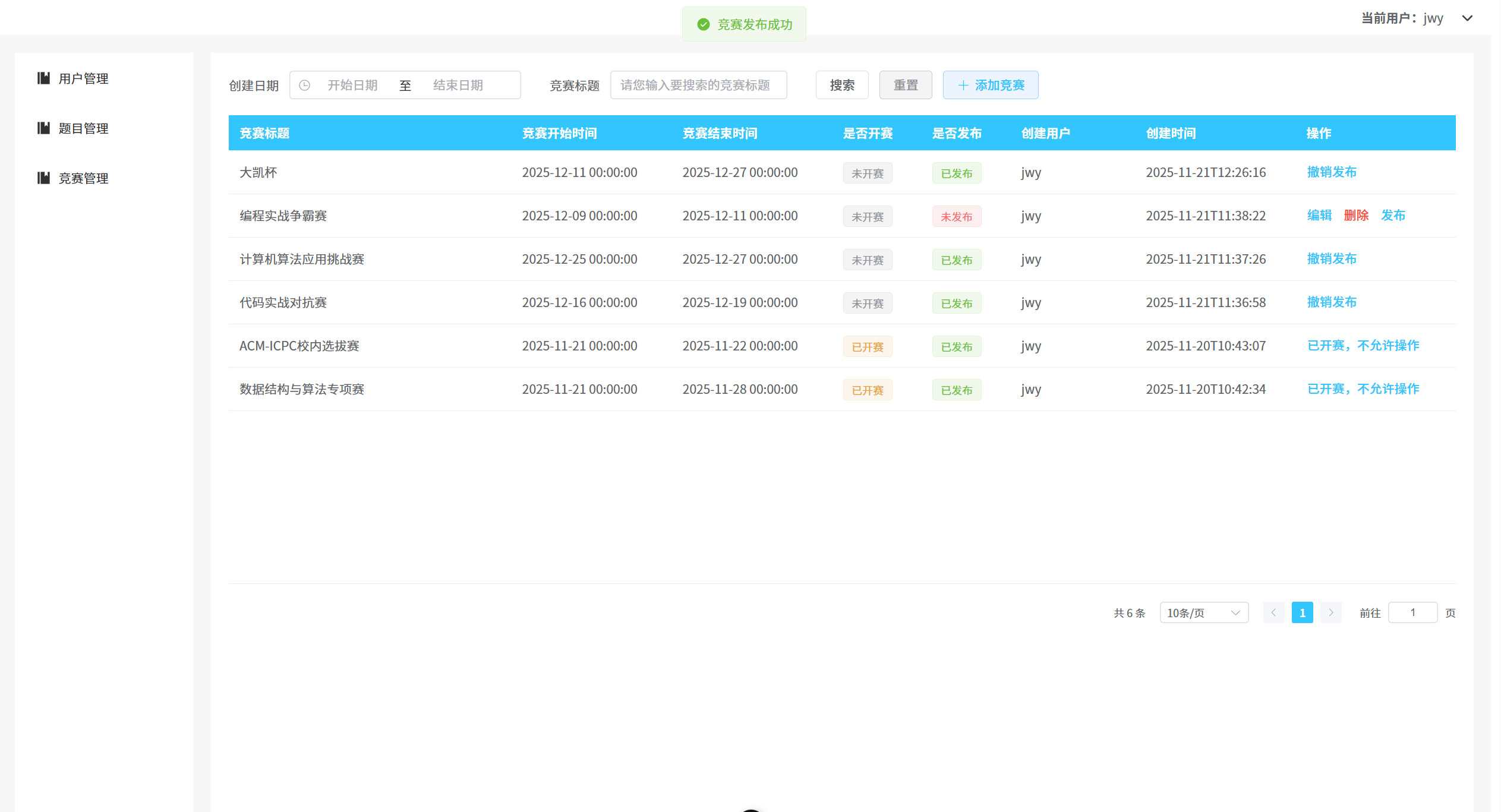Click the icon beside 竞赛管理
The height and width of the screenshot is (812, 1501).
pos(43,178)
